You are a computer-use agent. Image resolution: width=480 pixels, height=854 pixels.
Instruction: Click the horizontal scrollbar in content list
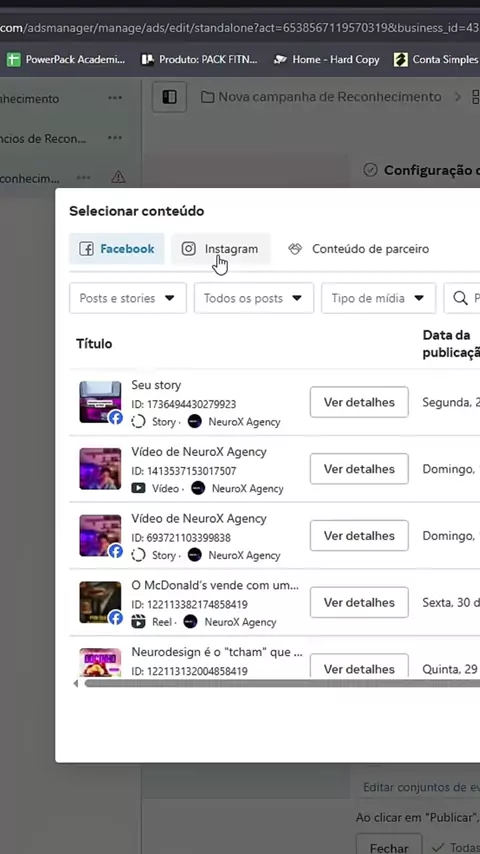click(282, 683)
